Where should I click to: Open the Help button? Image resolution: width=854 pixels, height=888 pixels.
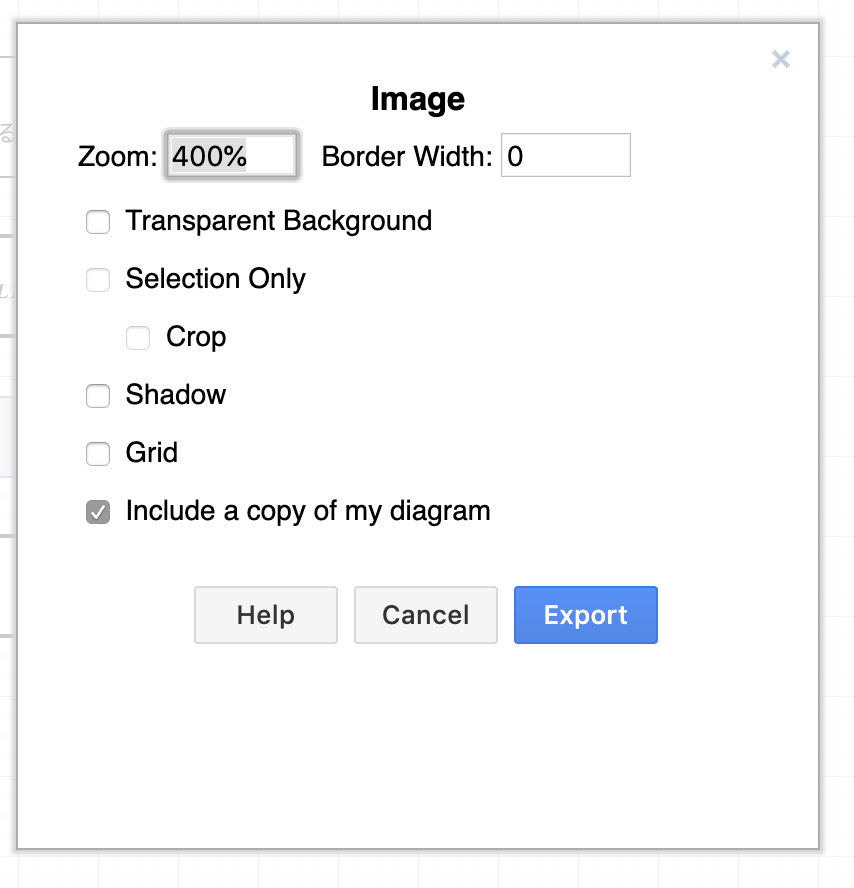pyautogui.click(x=266, y=615)
